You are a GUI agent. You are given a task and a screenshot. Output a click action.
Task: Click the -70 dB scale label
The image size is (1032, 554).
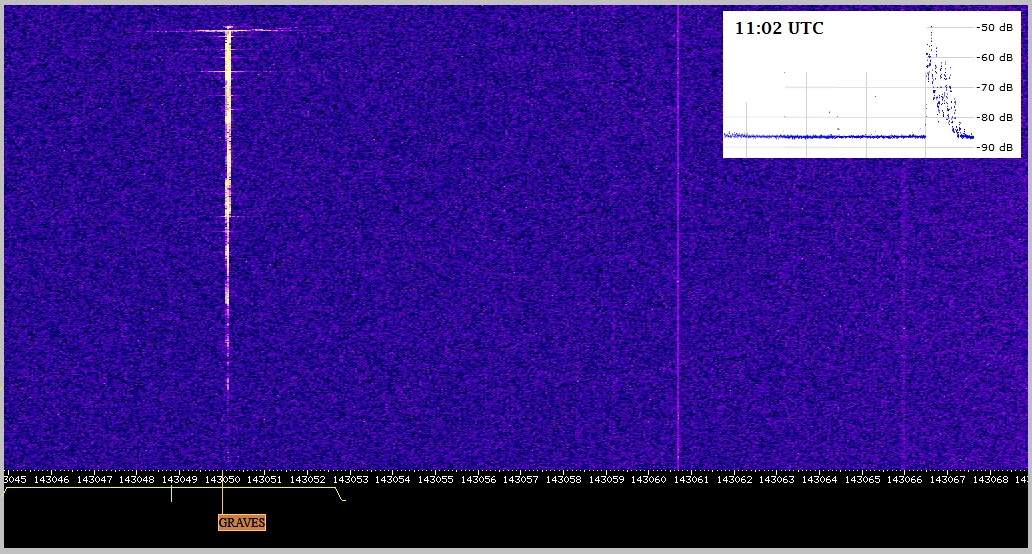tap(994, 88)
